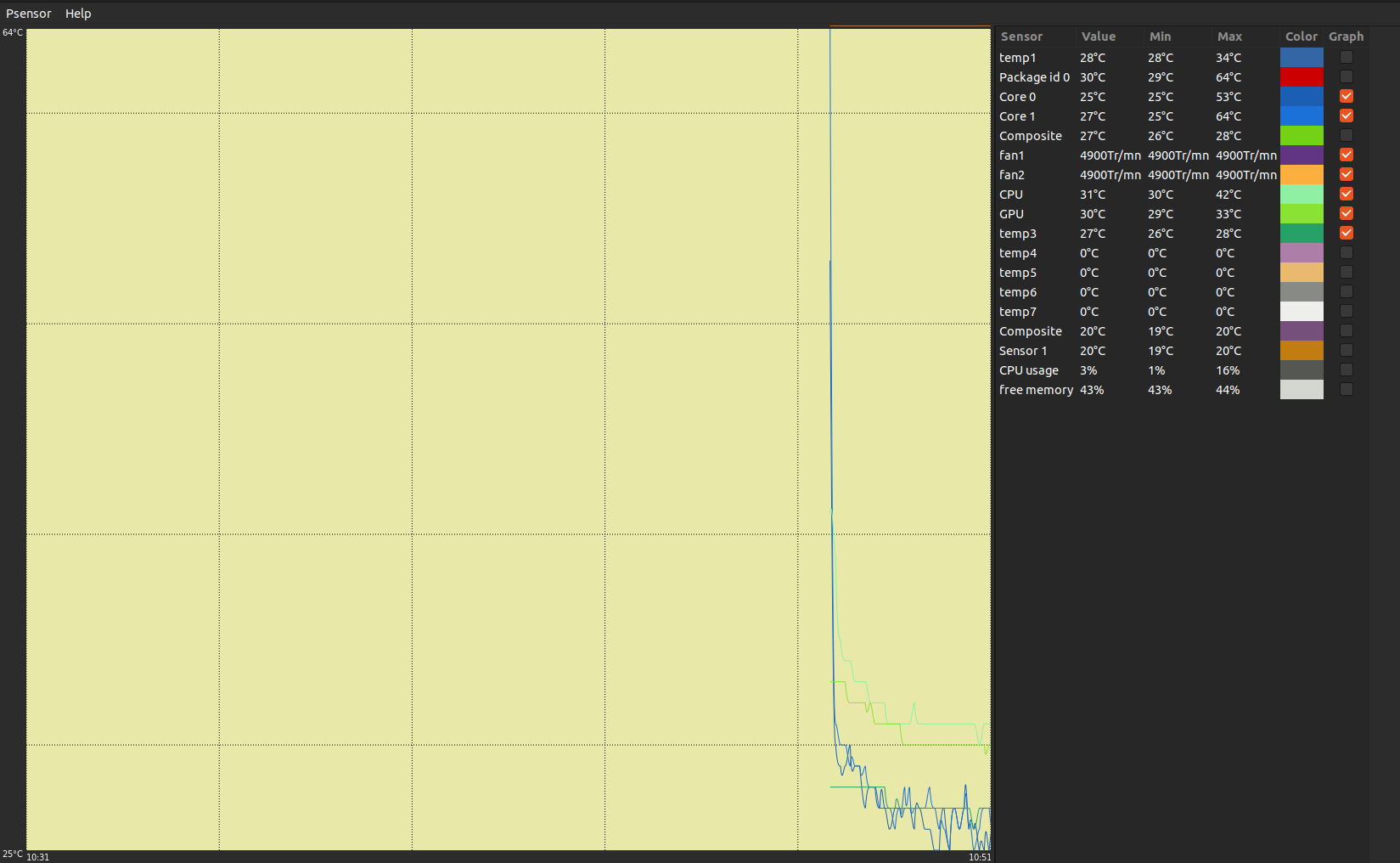Viewport: 1400px width, 863px height.
Task: Select the Core 0 sensor name
Action: tap(1017, 97)
